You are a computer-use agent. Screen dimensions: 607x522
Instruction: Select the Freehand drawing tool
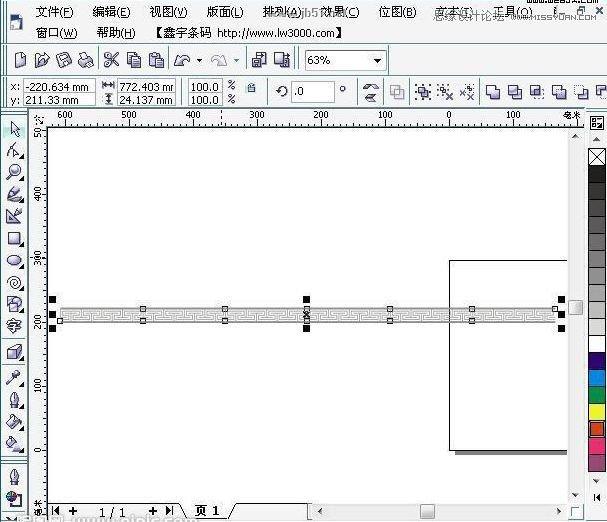tap(15, 194)
